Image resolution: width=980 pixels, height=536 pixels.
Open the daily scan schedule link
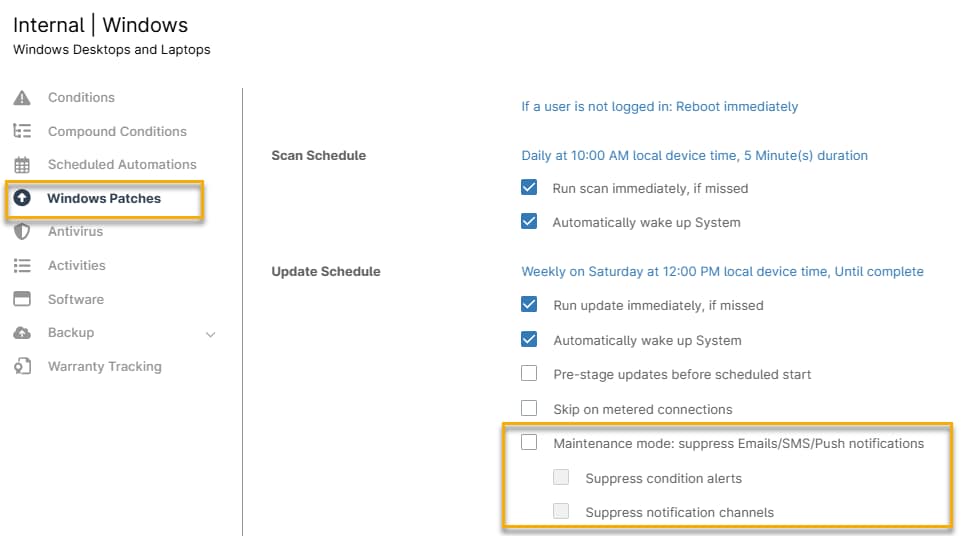[x=694, y=156]
